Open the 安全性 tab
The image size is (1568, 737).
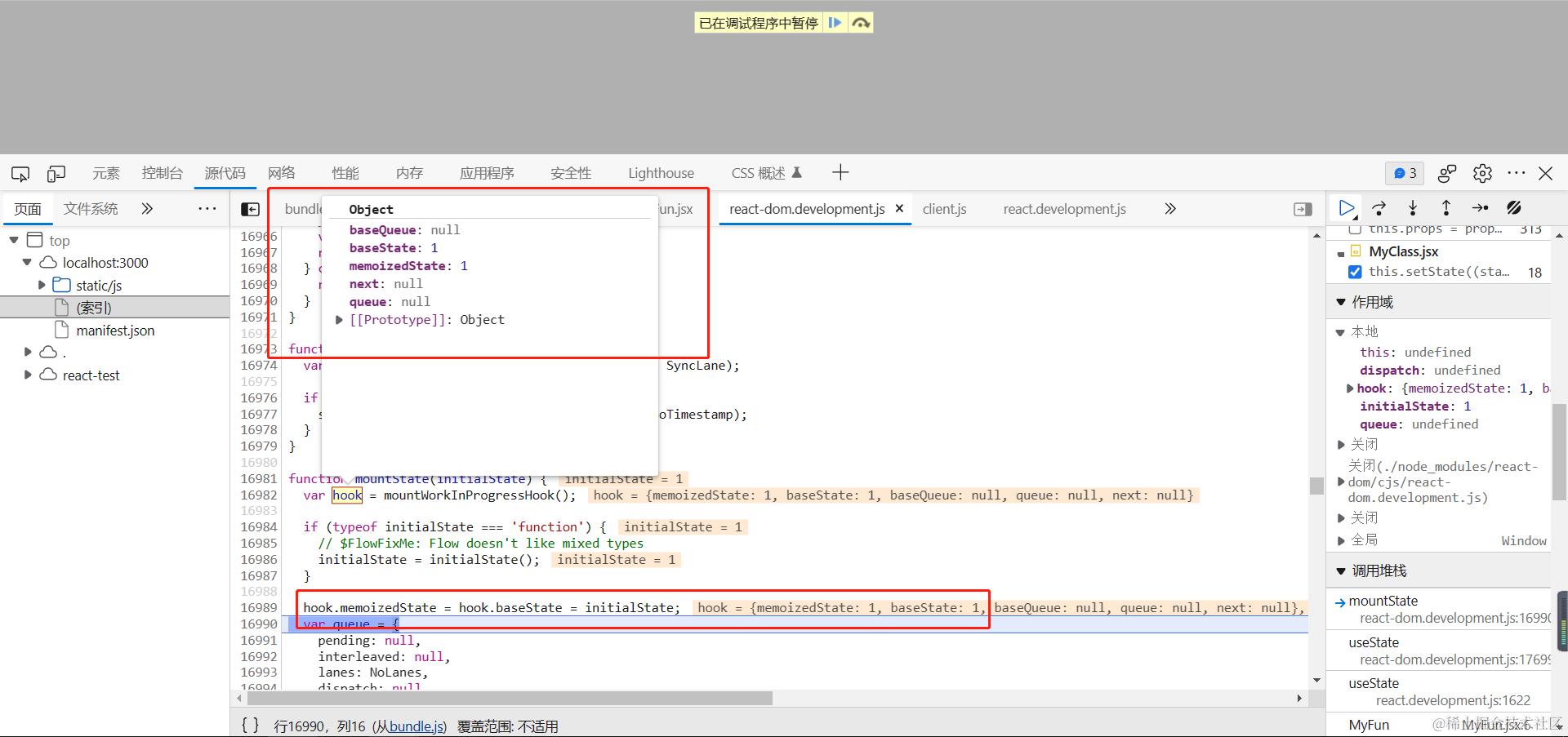tap(571, 173)
